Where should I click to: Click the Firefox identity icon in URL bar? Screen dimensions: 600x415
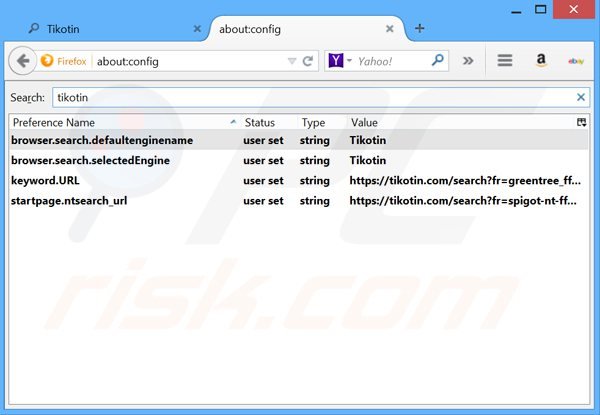click(47, 61)
